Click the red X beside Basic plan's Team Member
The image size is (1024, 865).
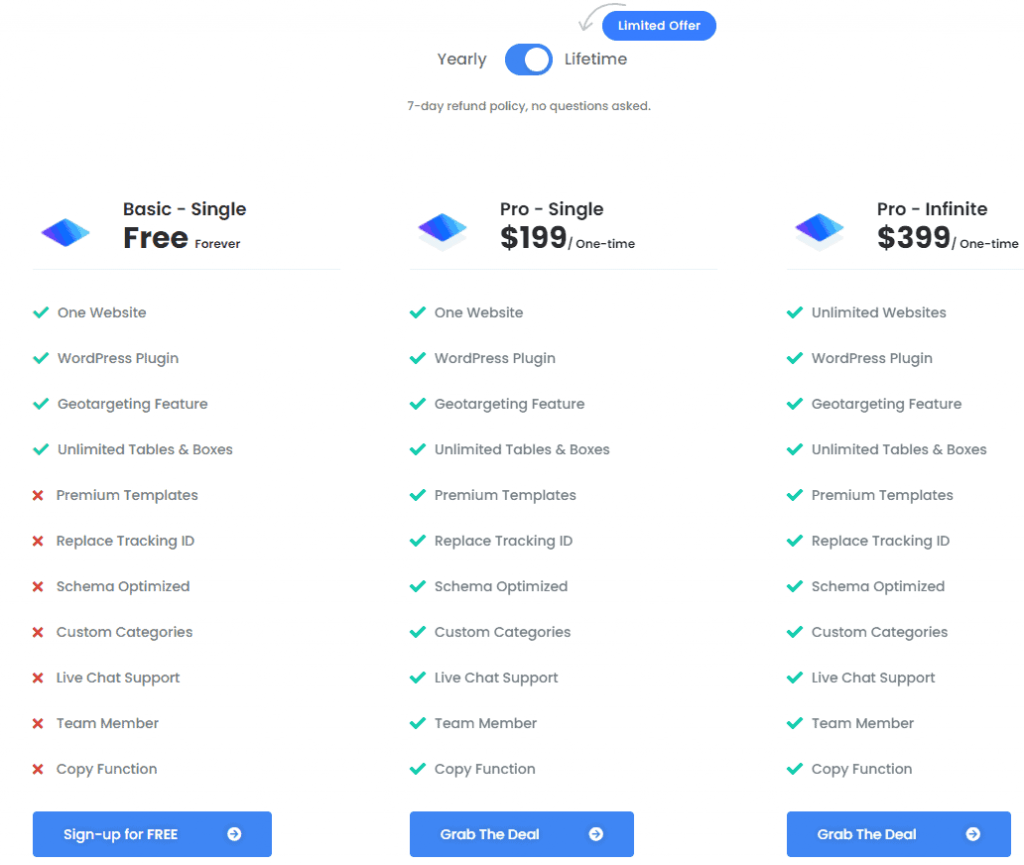(x=38, y=724)
